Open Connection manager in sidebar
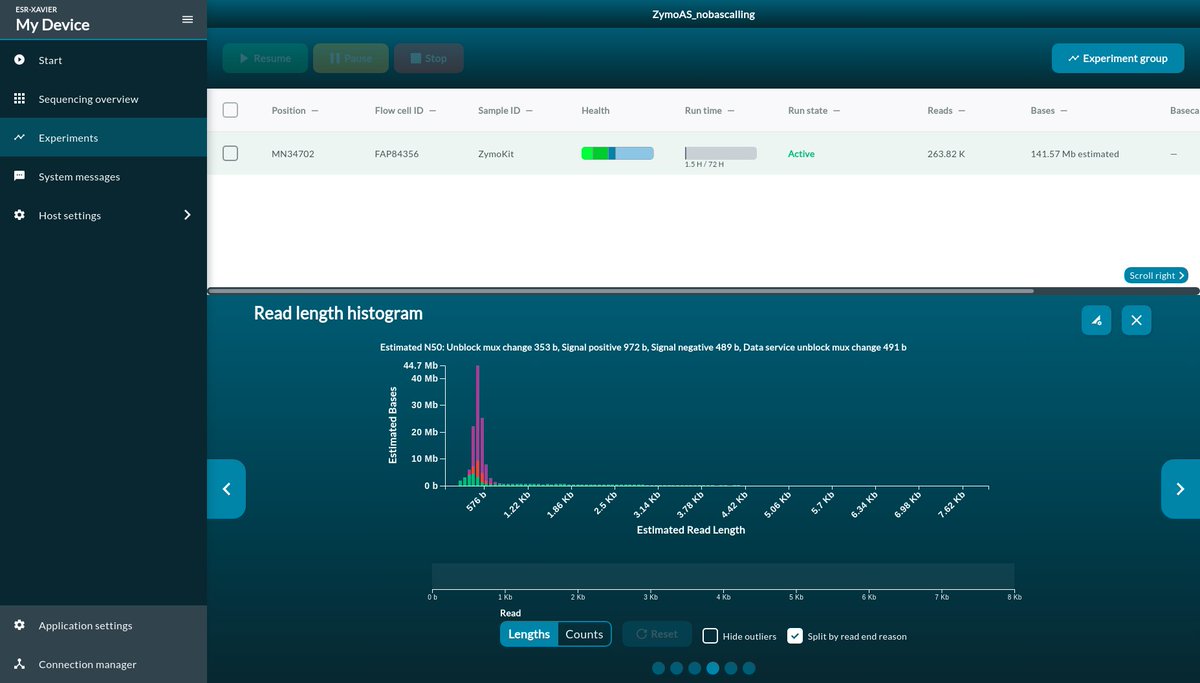 (103, 664)
